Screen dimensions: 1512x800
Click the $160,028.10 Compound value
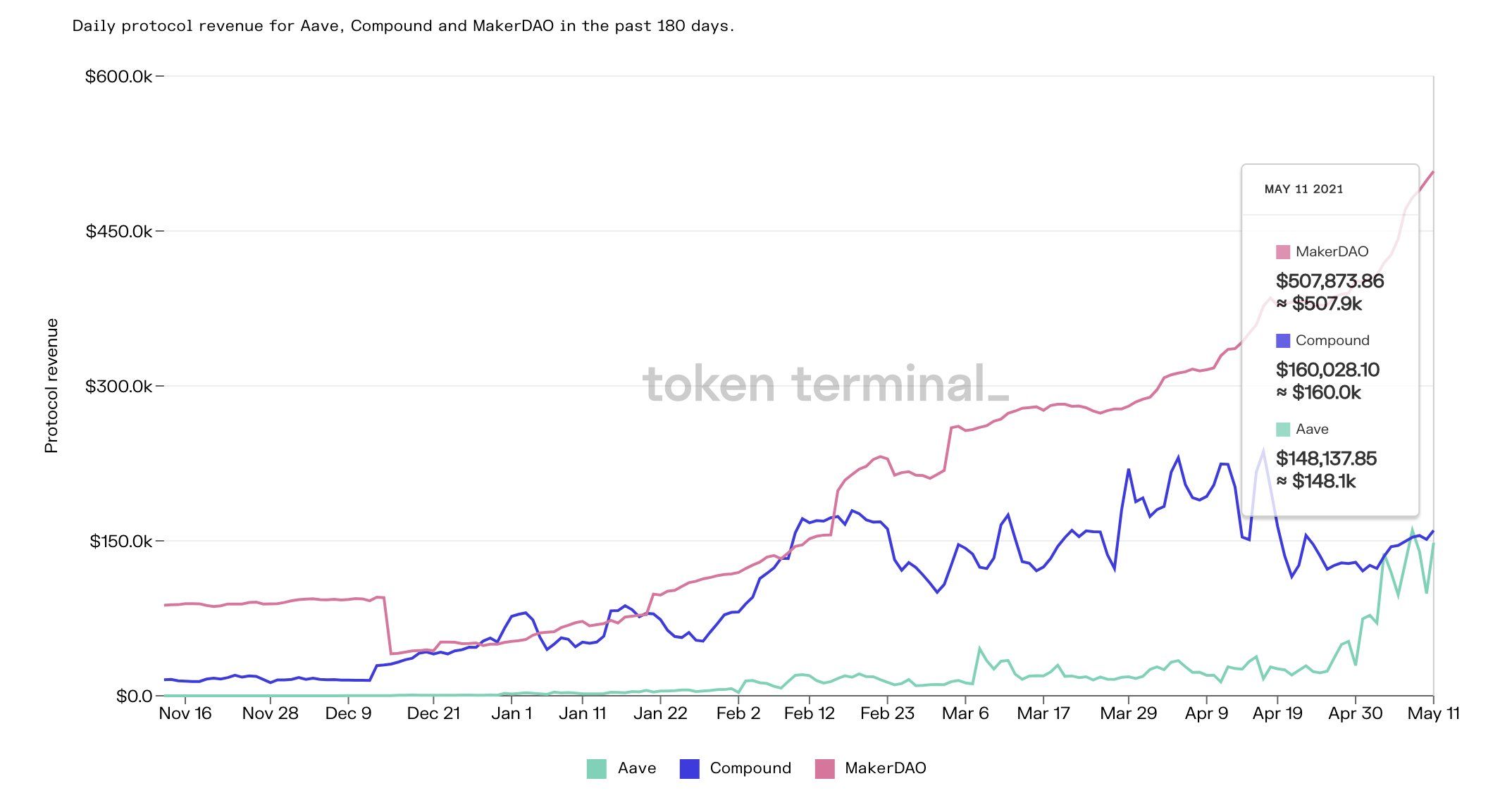(x=1327, y=370)
